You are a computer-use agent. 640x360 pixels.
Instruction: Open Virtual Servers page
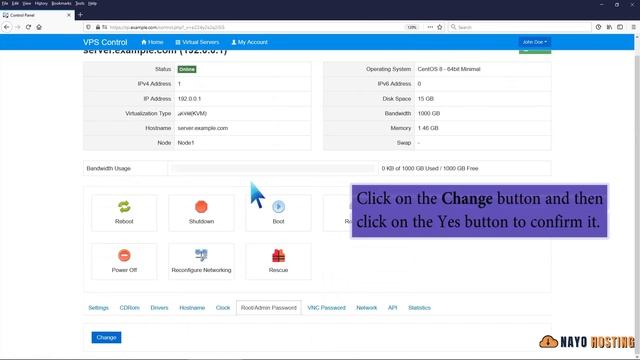pyautogui.click(x=197, y=42)
